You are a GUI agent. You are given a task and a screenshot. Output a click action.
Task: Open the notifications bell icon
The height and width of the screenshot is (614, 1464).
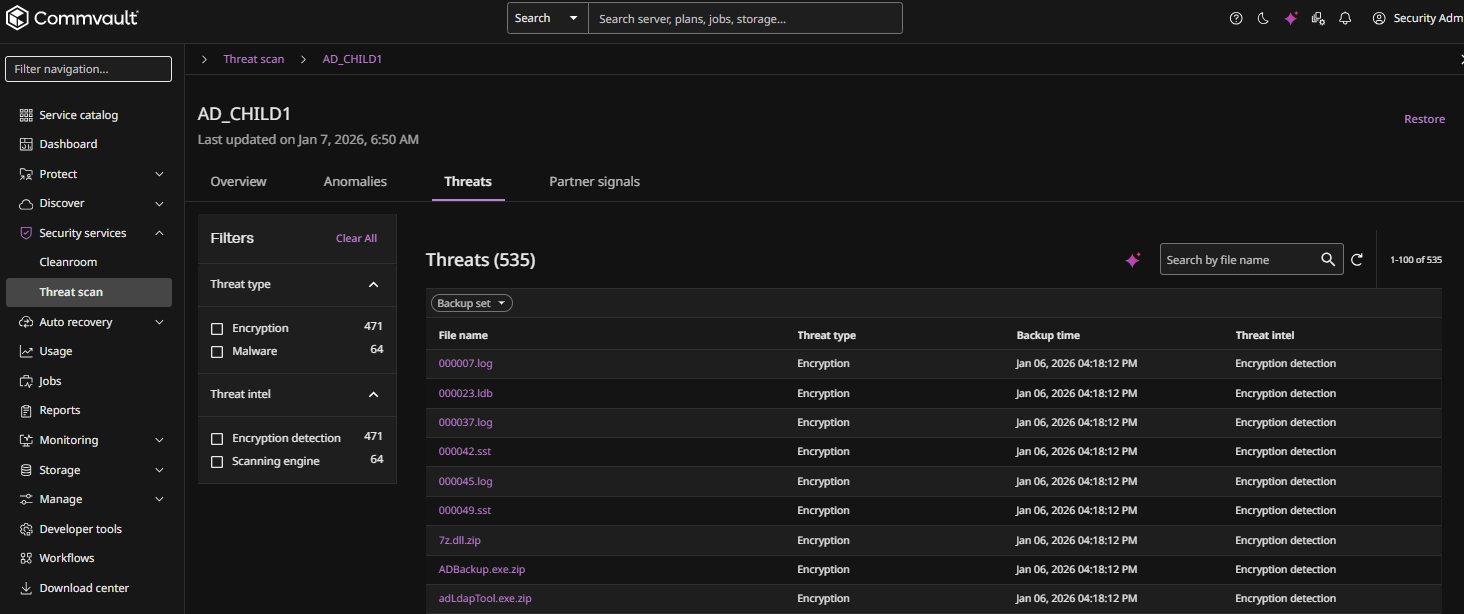(x=1345, y=18)
